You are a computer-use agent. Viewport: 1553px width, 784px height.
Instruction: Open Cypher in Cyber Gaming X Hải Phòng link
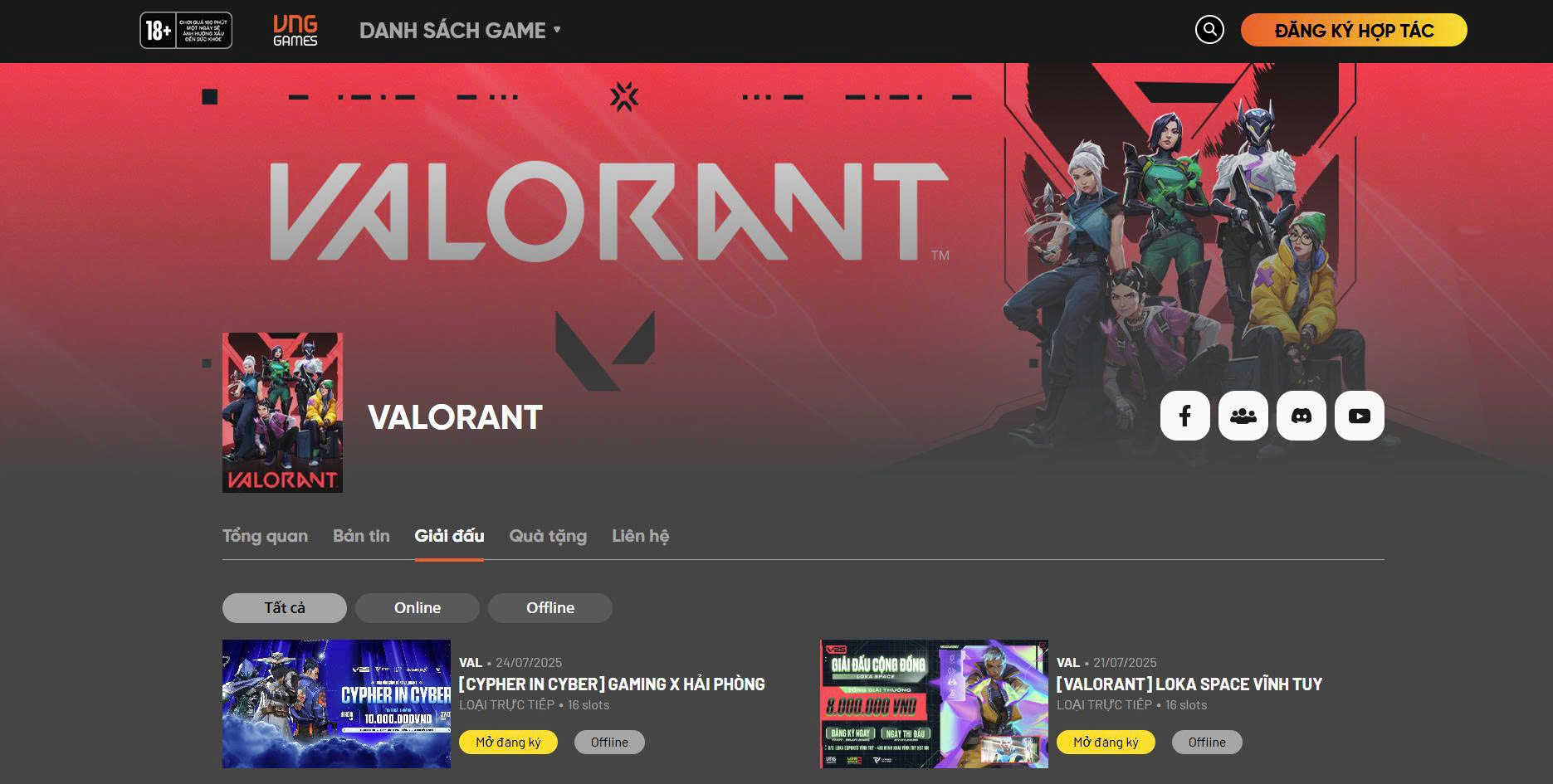coord(612,684)
